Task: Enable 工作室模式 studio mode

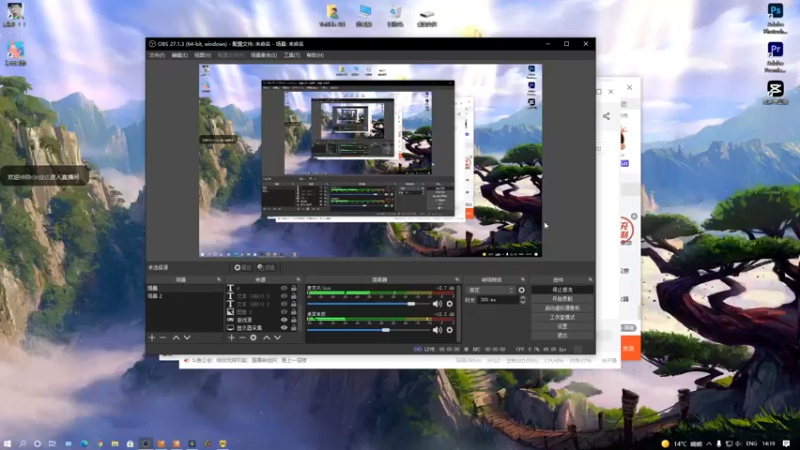Action: pos(562,317)
